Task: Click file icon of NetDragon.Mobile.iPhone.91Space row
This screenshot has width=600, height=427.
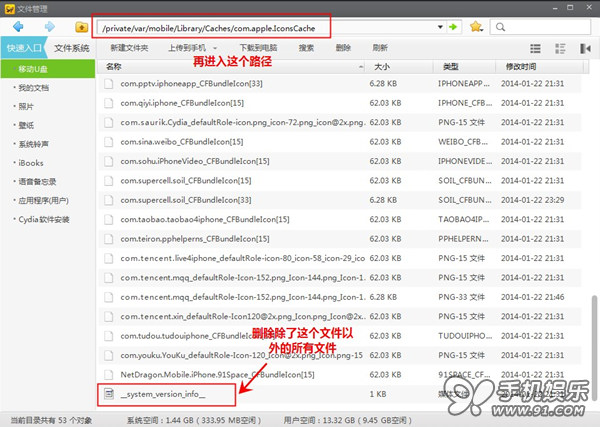Action: point(109,375)
